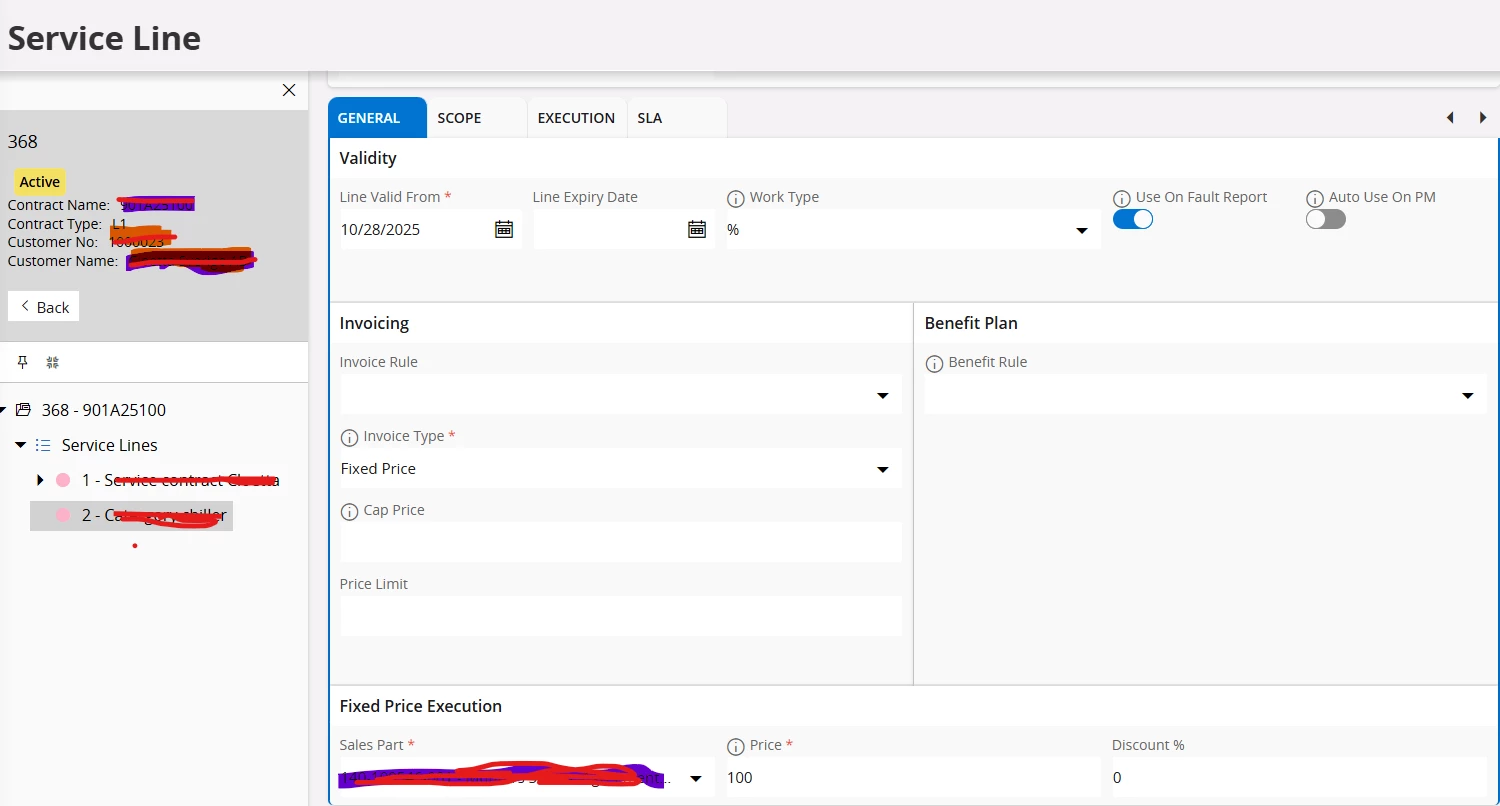Viewport: 1500px width, 806px height.
Task: Collapse the 368 - 901A25100 tree node
Action: point(3,410)
